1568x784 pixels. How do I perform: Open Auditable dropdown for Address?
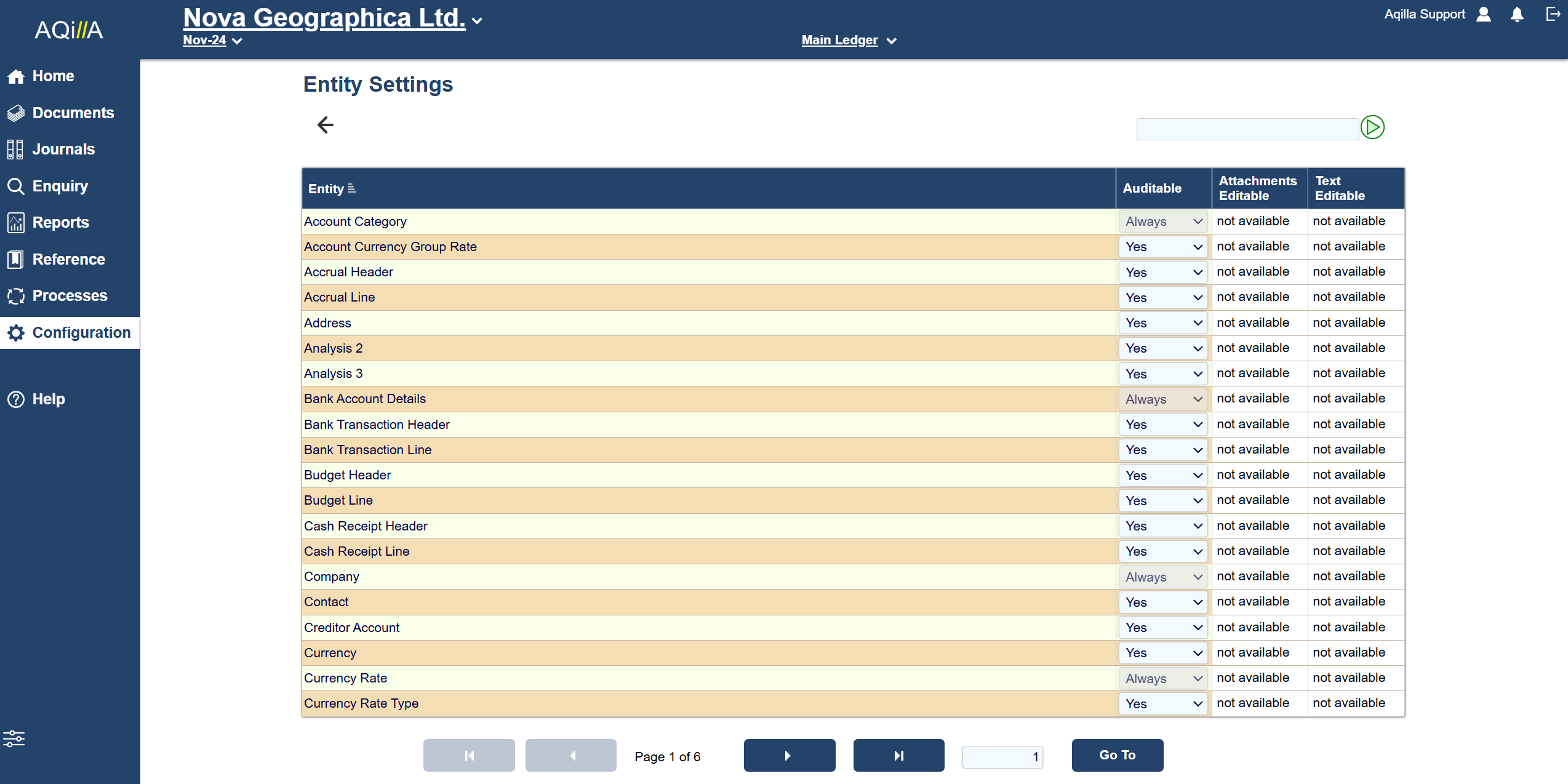tap(1162, 323)
